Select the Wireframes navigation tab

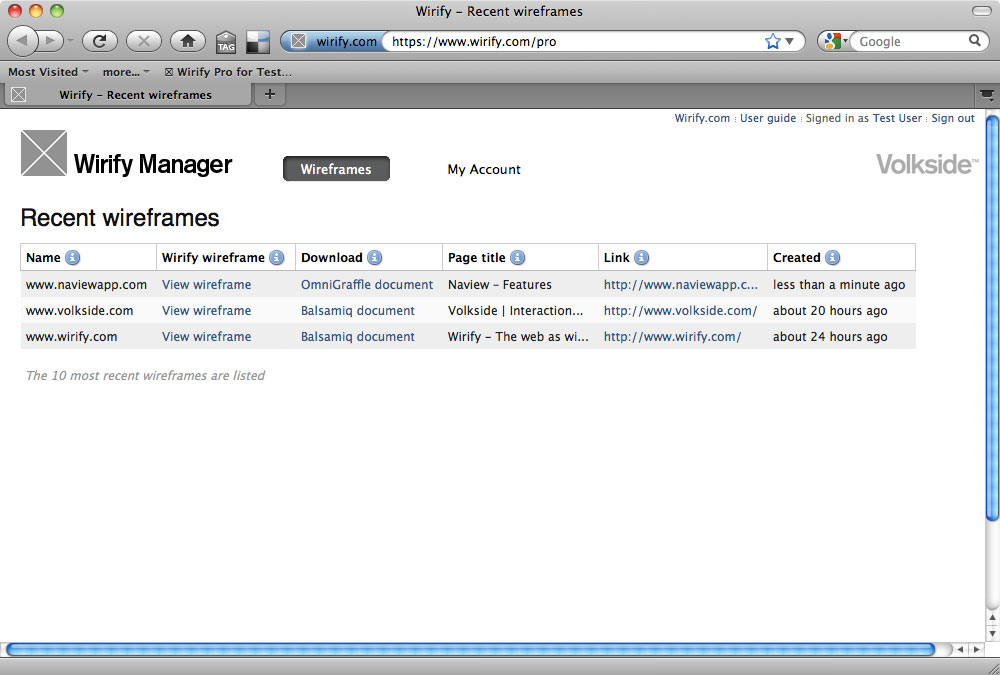coord(336,169)
